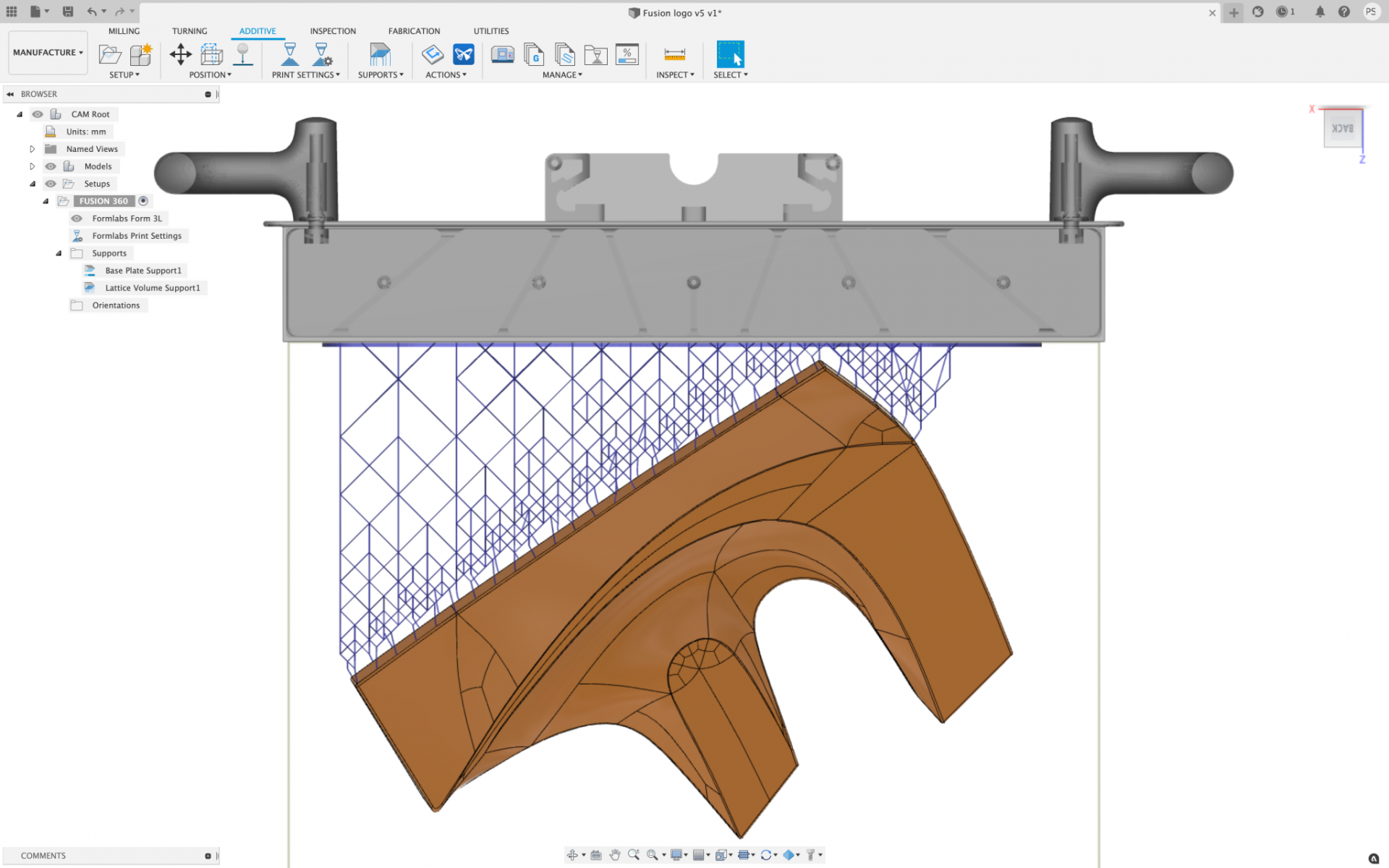Select the Move tool in Position group

[x=179, y=54]
